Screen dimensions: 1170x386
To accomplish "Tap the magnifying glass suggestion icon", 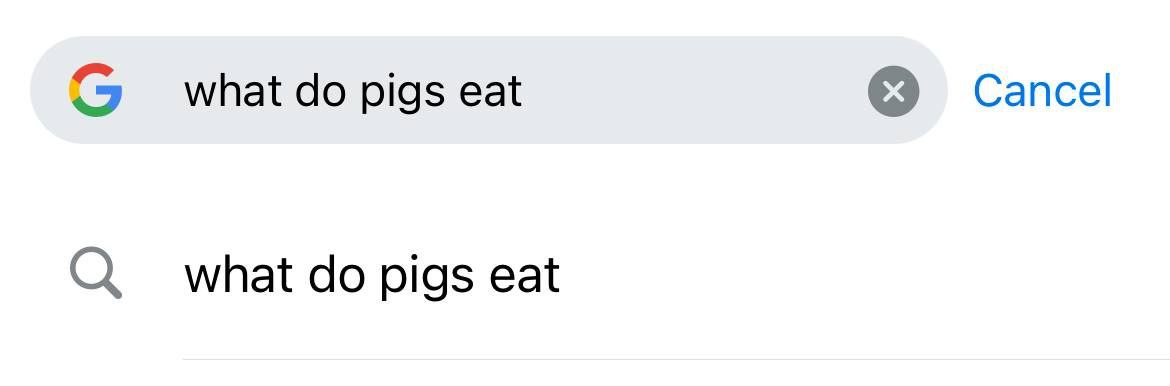I will click(x=96, y=275).
